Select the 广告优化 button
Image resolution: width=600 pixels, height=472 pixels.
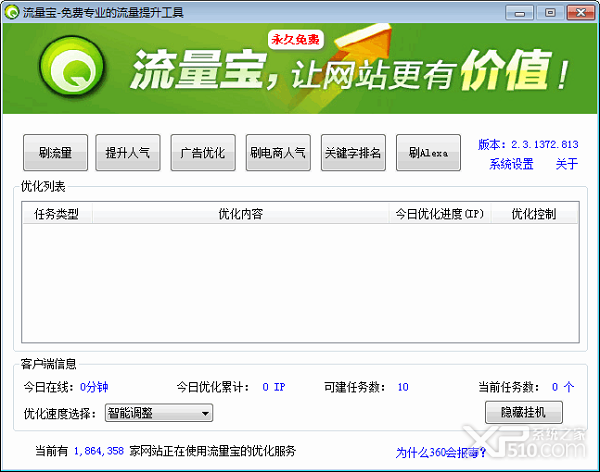[x=203, y=152]
